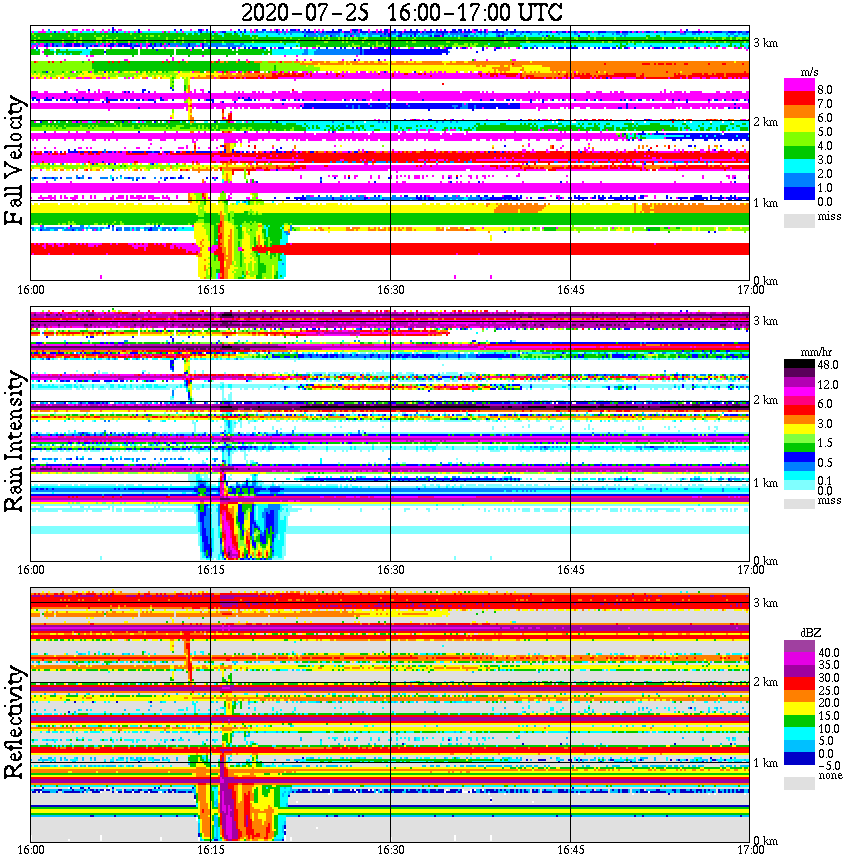Click the gray "miss" swatch in m/s legend
The height and width of the screenshot is (868, 850).
[x=799, y=220]
